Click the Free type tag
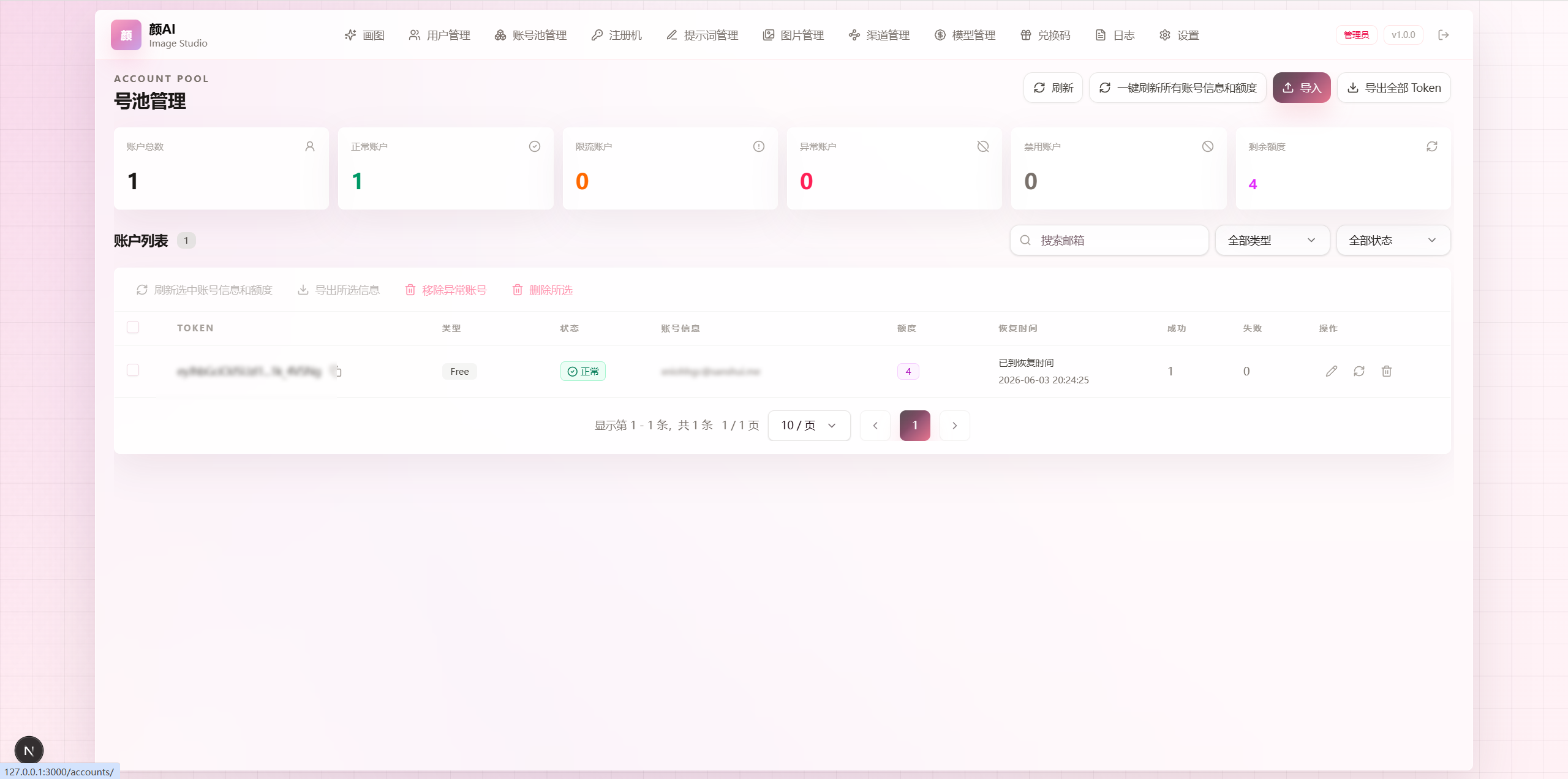Viewport: 1568px width, 779px height. (459, 371)
